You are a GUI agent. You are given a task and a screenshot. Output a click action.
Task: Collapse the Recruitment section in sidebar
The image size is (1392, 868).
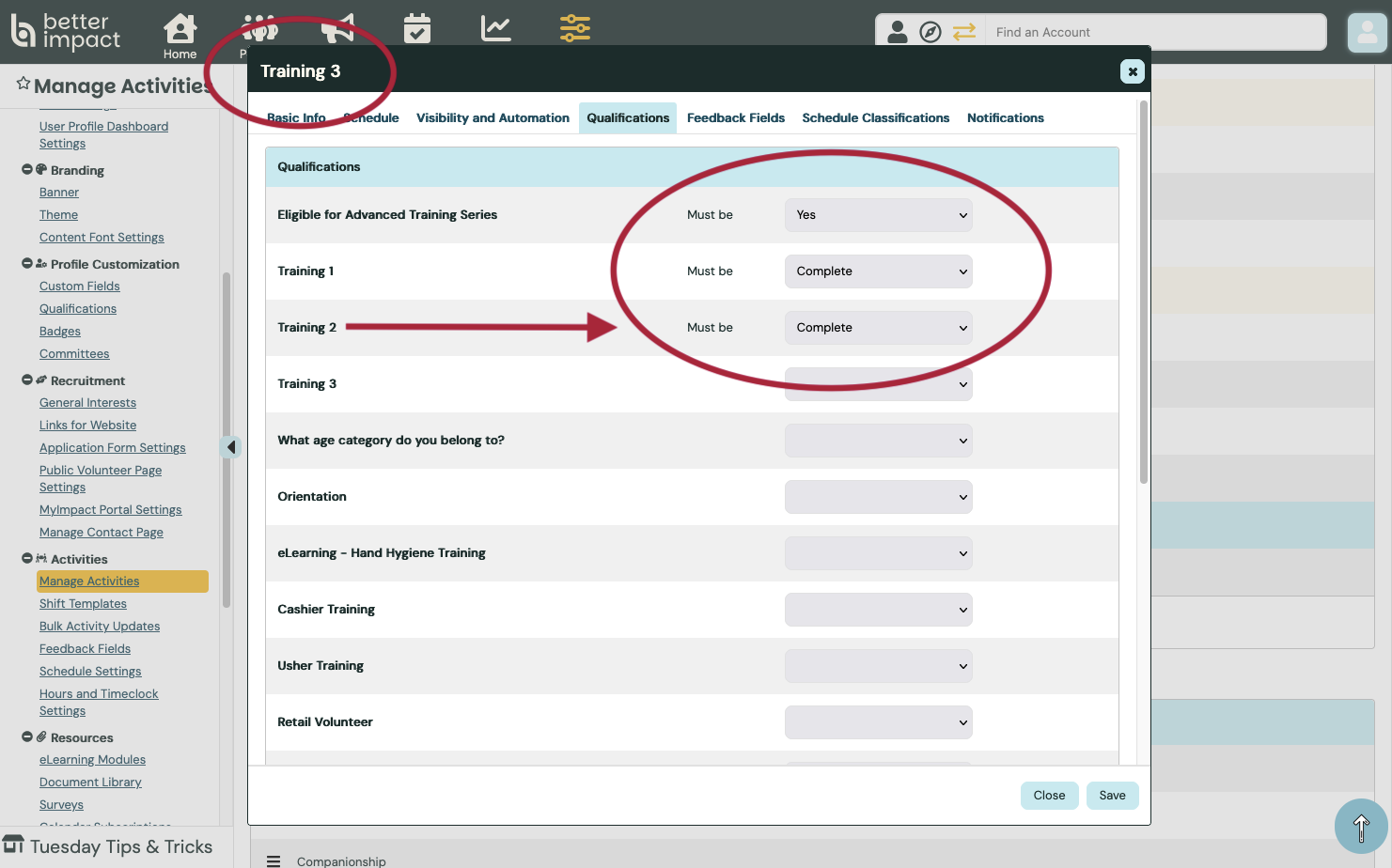pos(27,380)
